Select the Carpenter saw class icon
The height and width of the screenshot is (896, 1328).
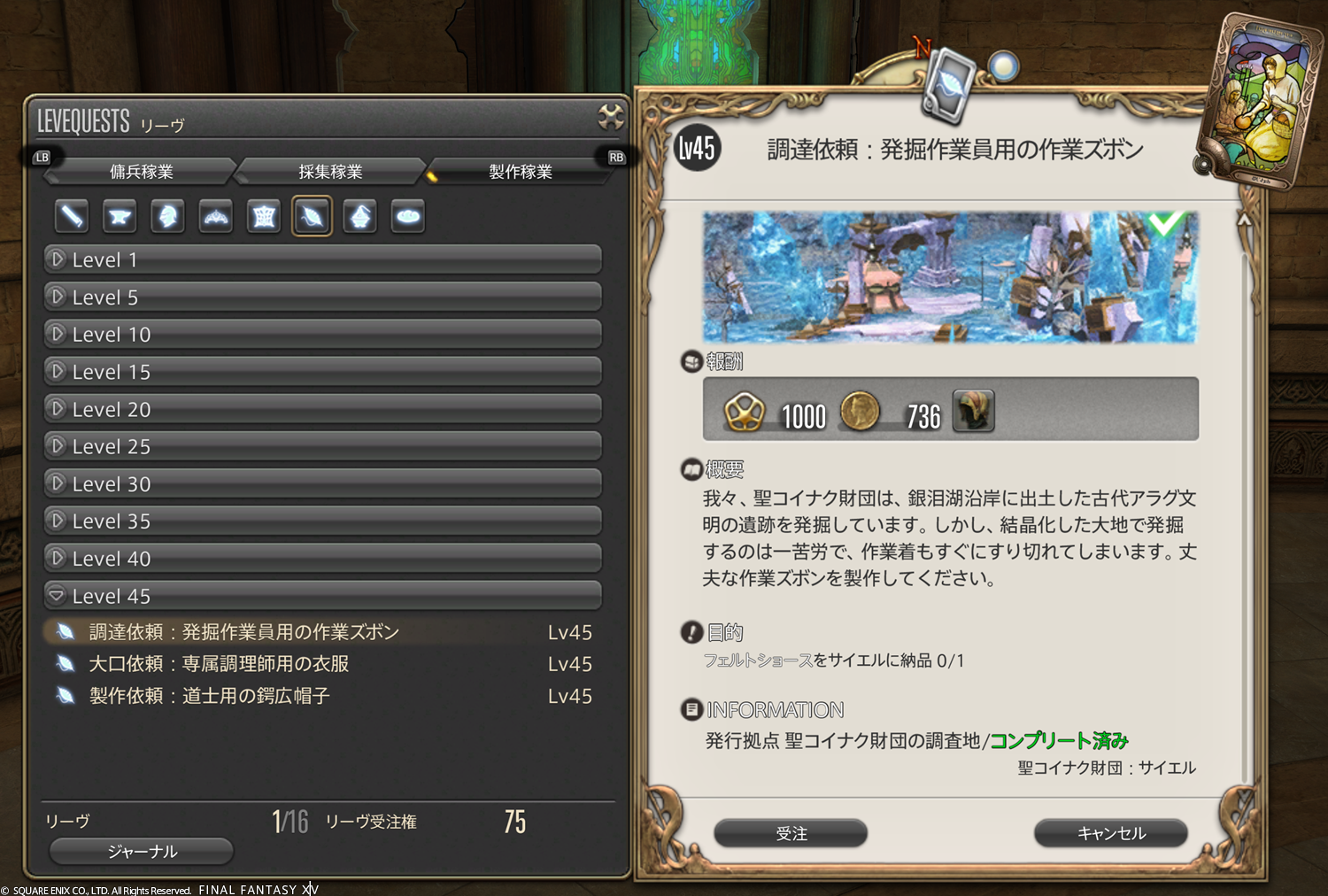(72, 216)
